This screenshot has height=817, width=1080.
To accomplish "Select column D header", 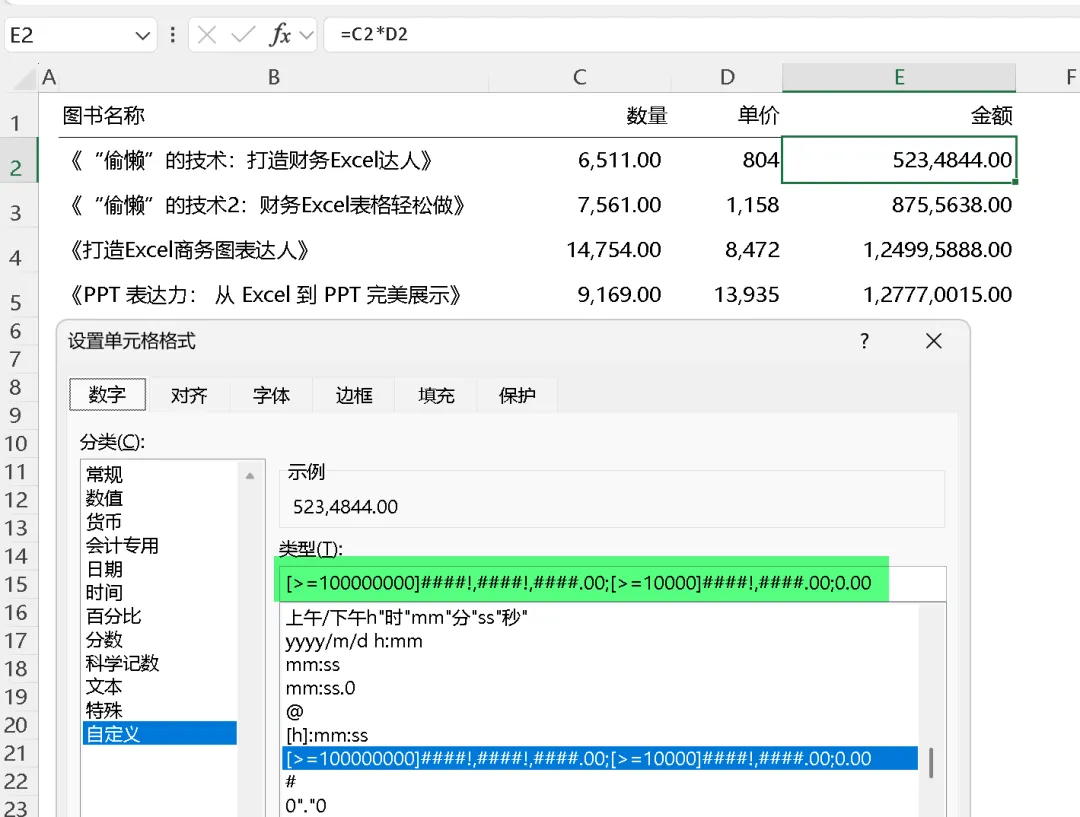I will pos(727,77).
